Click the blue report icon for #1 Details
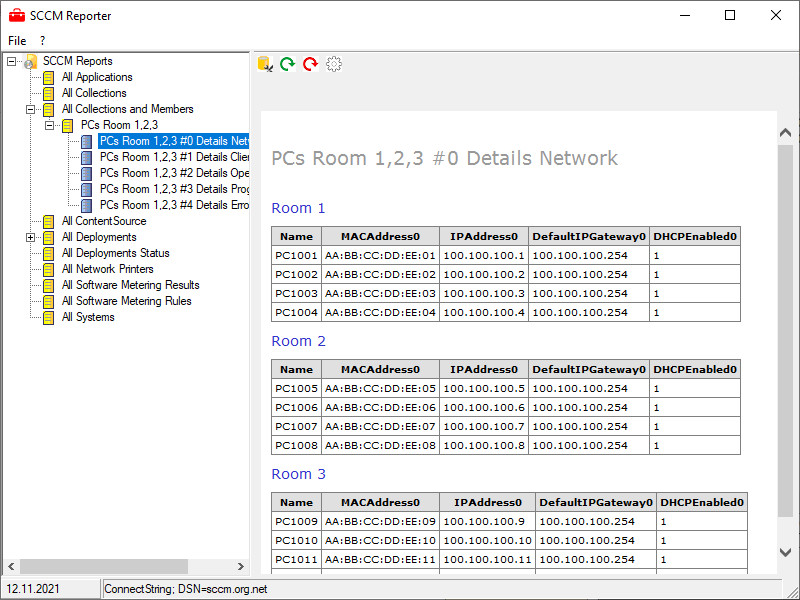The width and height of the screenshot is (800, 600). pos(87,157)
